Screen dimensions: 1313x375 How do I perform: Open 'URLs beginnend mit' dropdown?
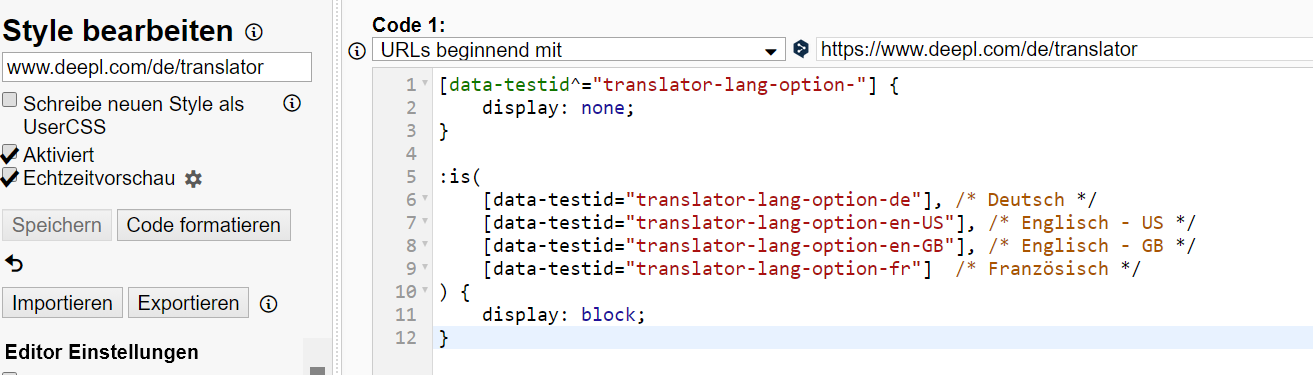[579, 50]
